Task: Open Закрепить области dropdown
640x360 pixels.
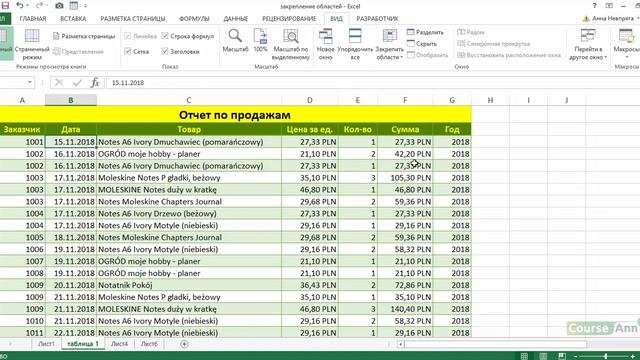Action: pos(389,44)
